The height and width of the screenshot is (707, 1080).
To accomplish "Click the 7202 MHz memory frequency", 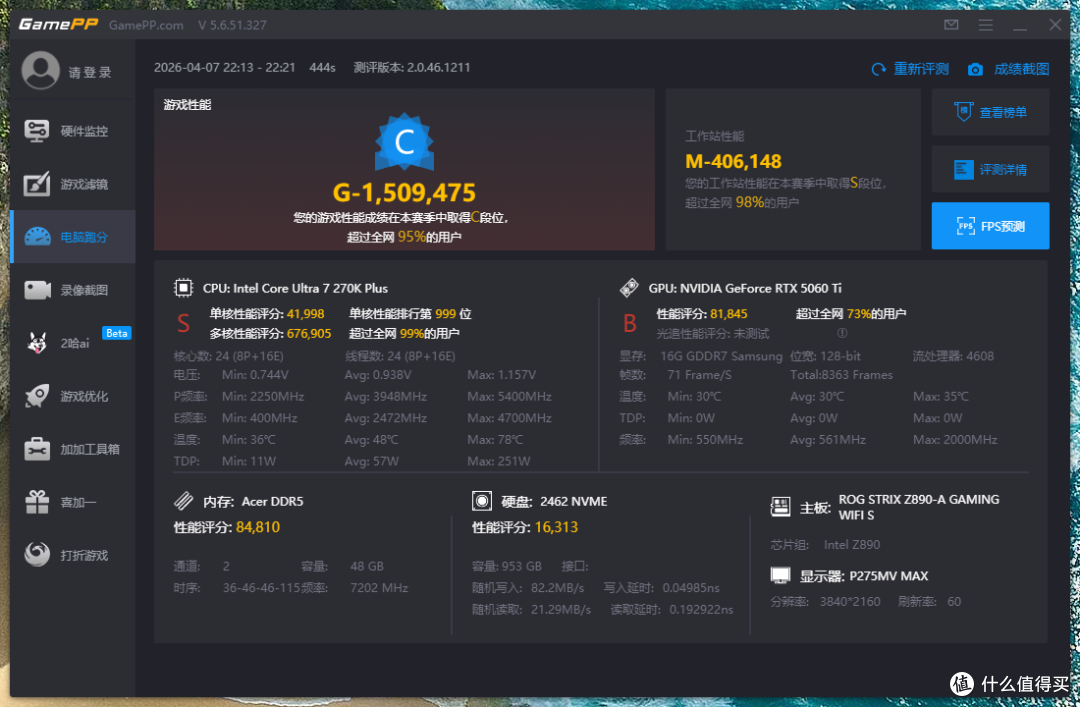I will click(x=379, y=588).
